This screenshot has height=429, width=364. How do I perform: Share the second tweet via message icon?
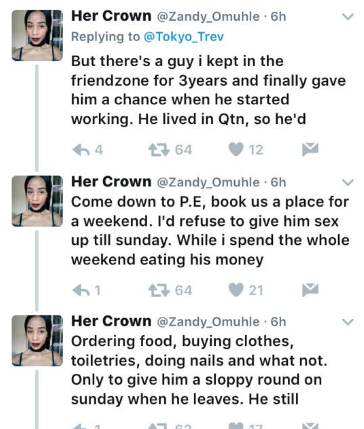(x=310, y=290)
